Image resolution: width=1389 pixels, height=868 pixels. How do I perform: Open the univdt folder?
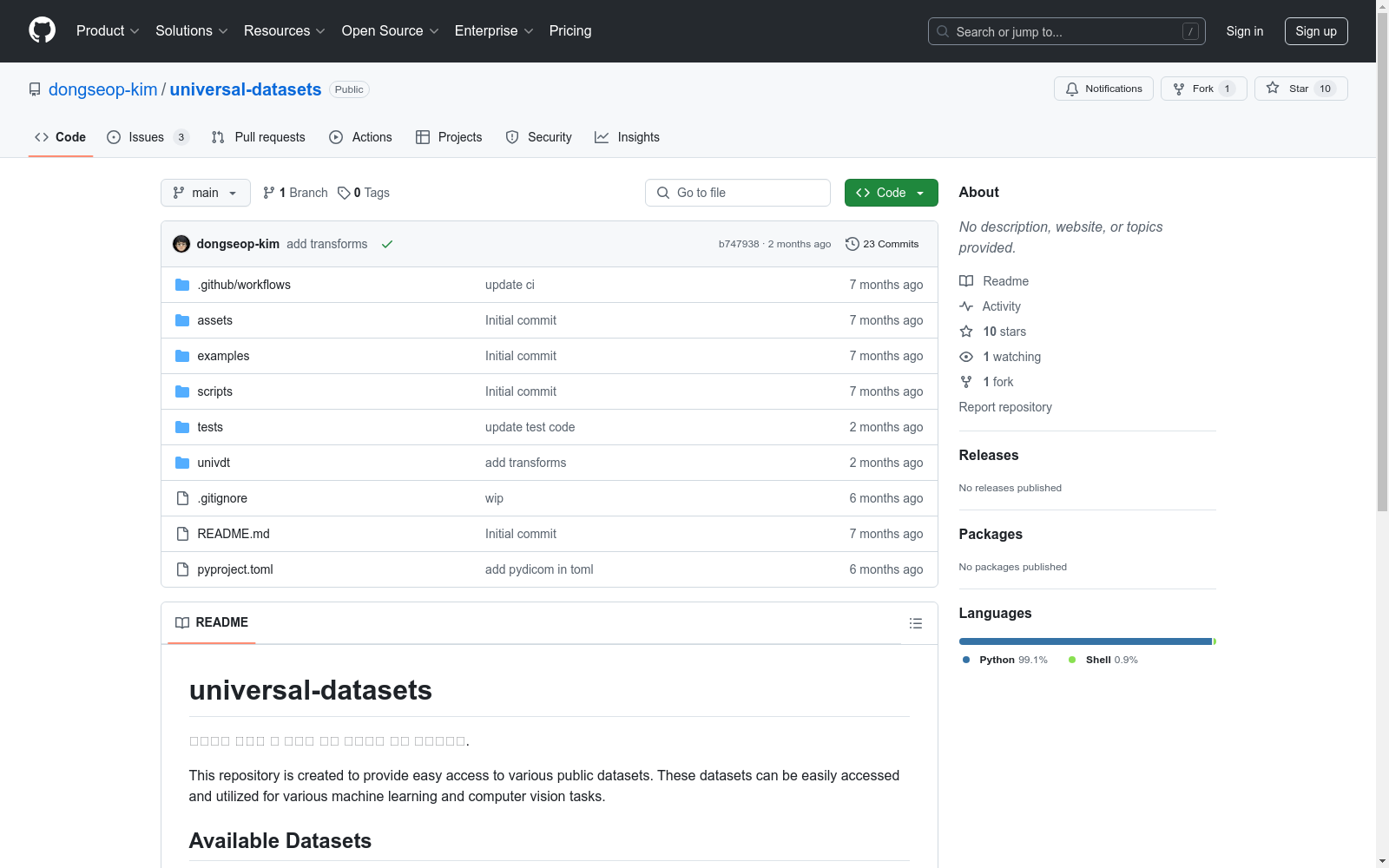click(214, 463)
